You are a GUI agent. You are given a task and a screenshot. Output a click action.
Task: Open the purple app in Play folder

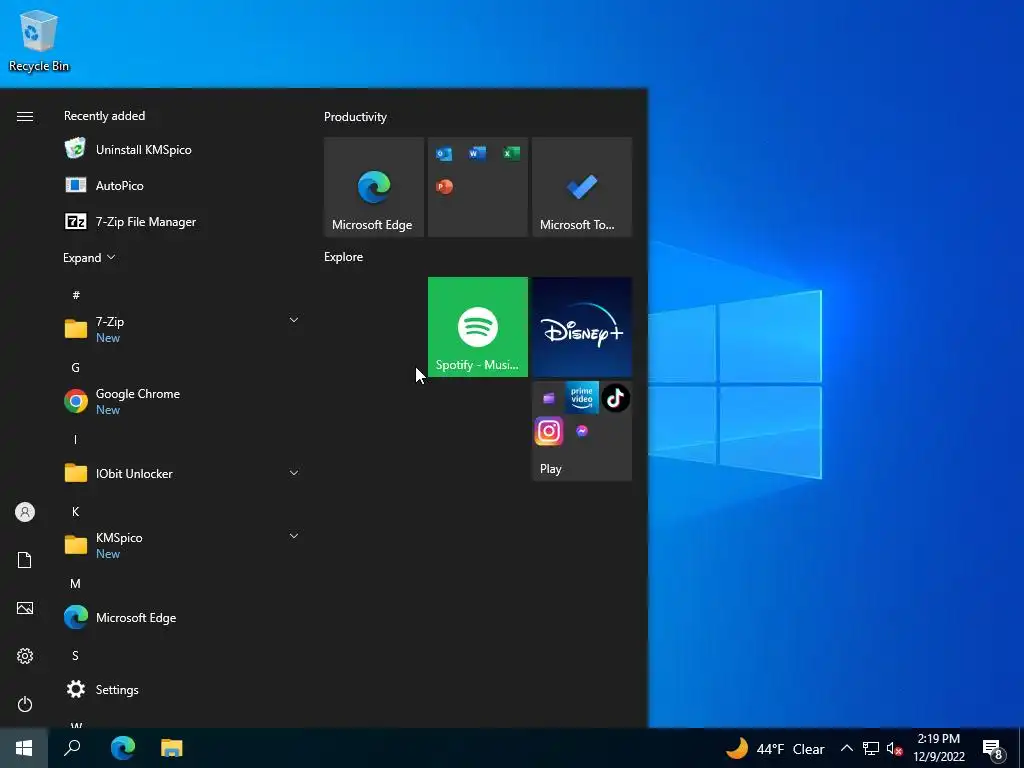[x=549, y=398]
